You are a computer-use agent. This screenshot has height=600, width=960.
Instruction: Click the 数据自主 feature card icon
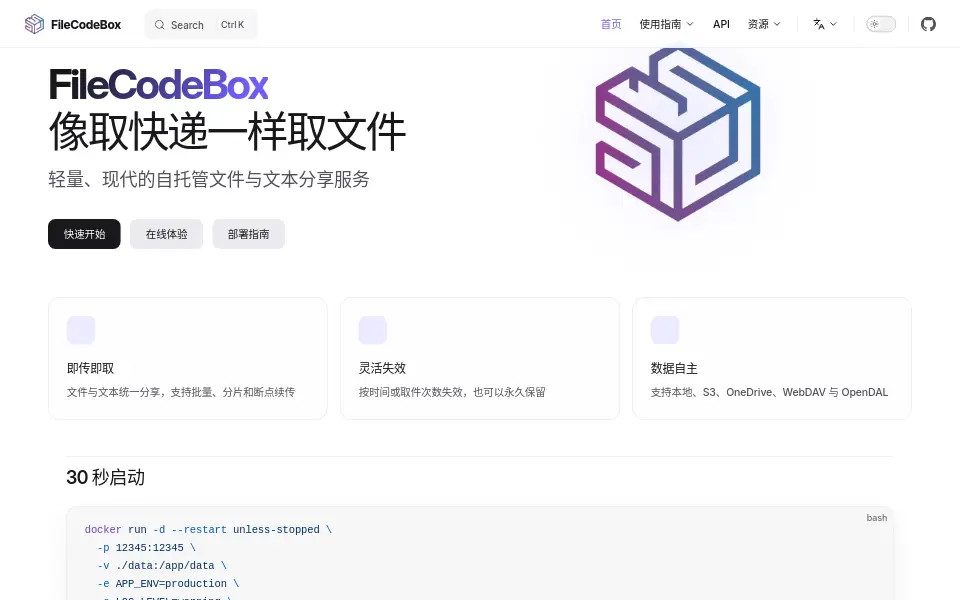coord(665,330)
